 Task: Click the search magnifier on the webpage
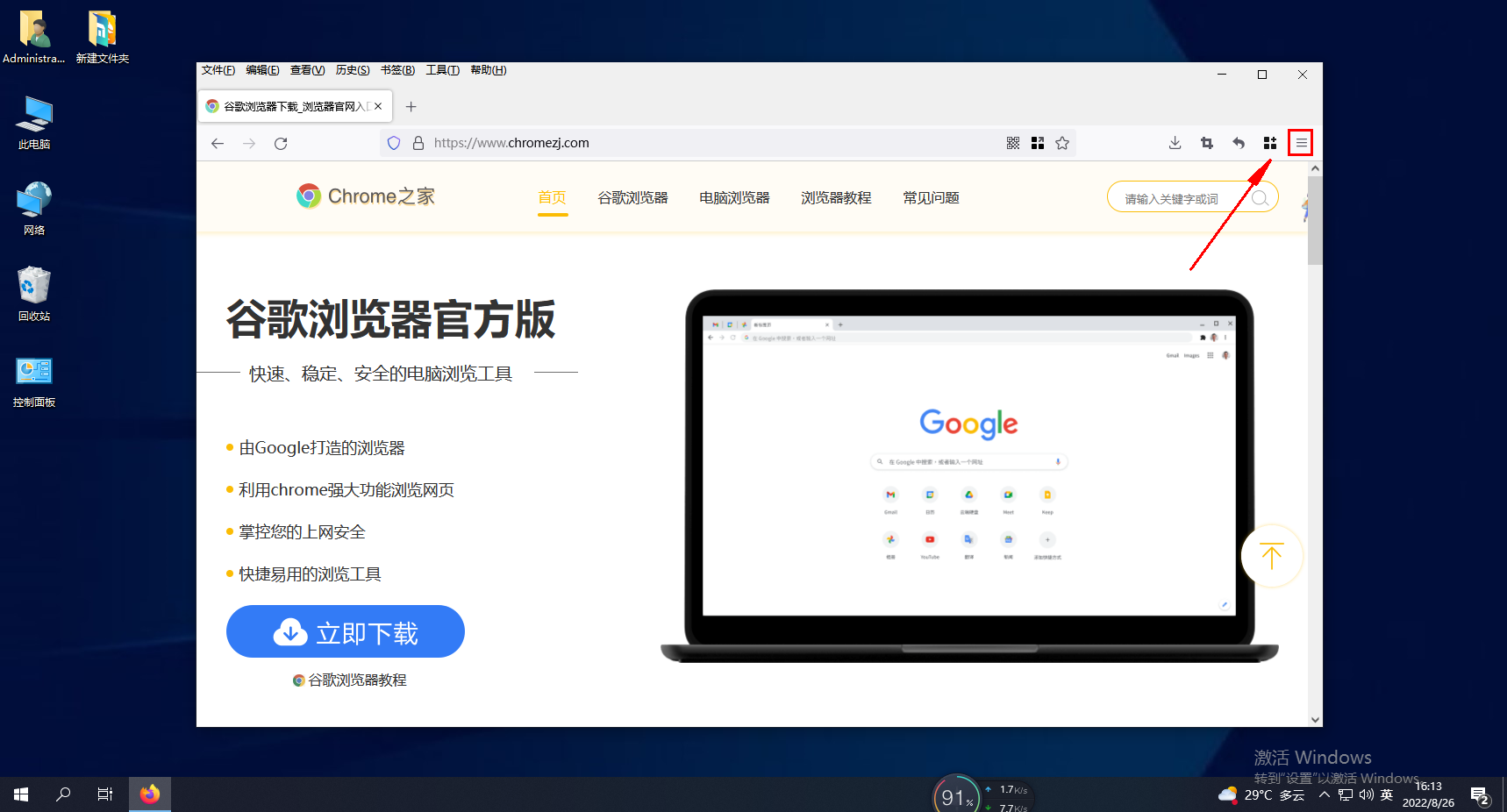1260,198
